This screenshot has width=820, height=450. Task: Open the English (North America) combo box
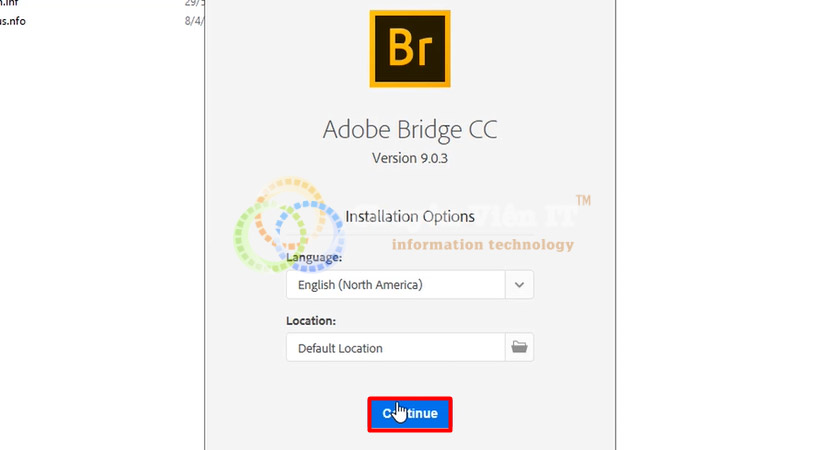point(396,285)
